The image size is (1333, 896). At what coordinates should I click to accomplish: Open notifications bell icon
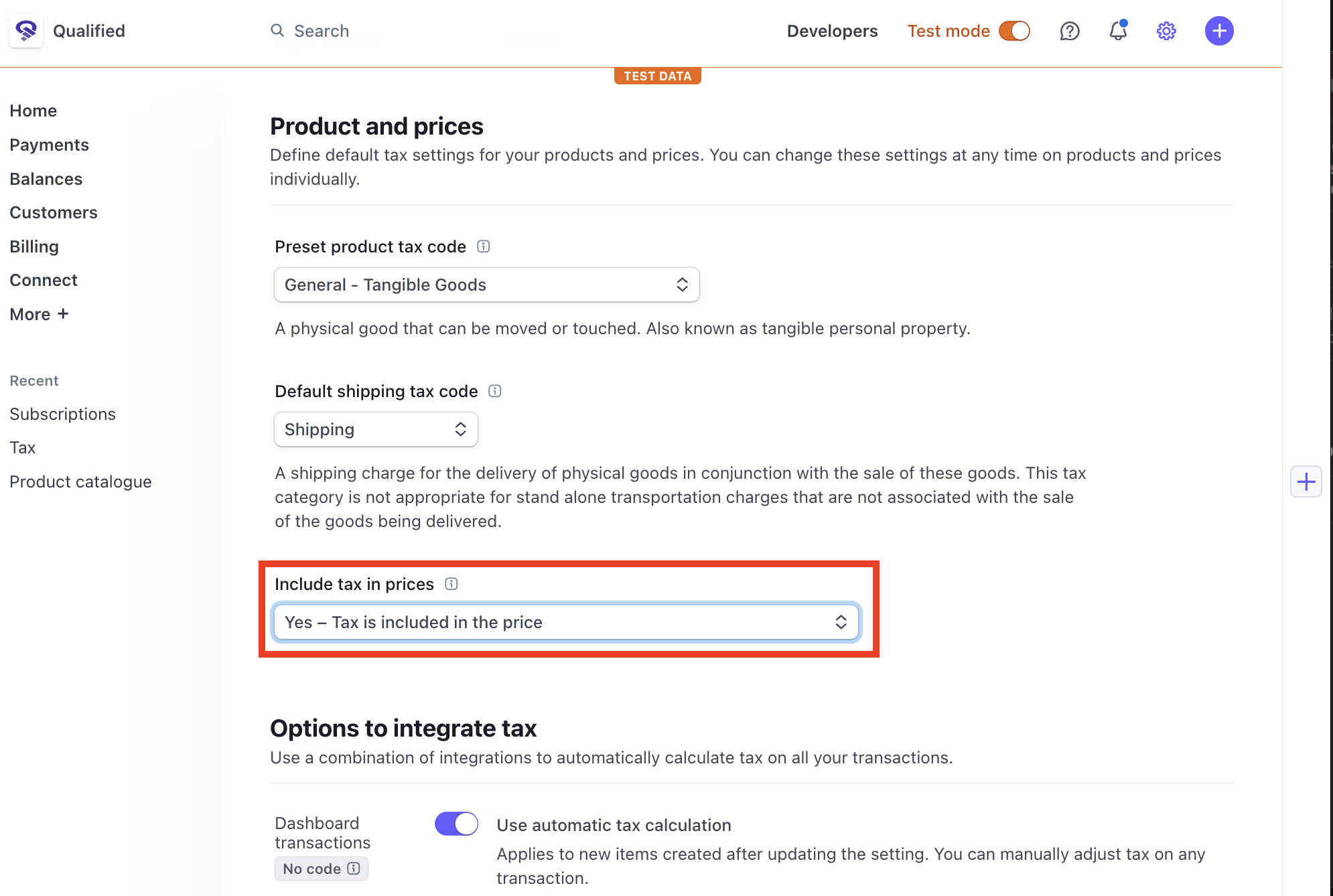coord(1118,31)
